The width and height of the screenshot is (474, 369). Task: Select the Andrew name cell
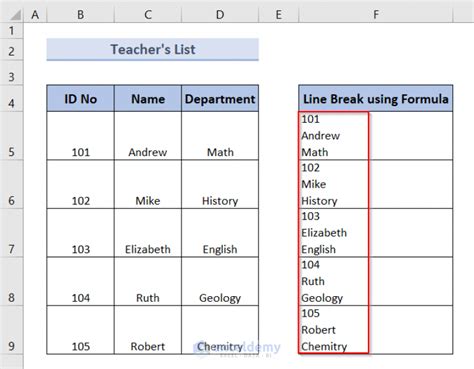[x=148, y=136]
